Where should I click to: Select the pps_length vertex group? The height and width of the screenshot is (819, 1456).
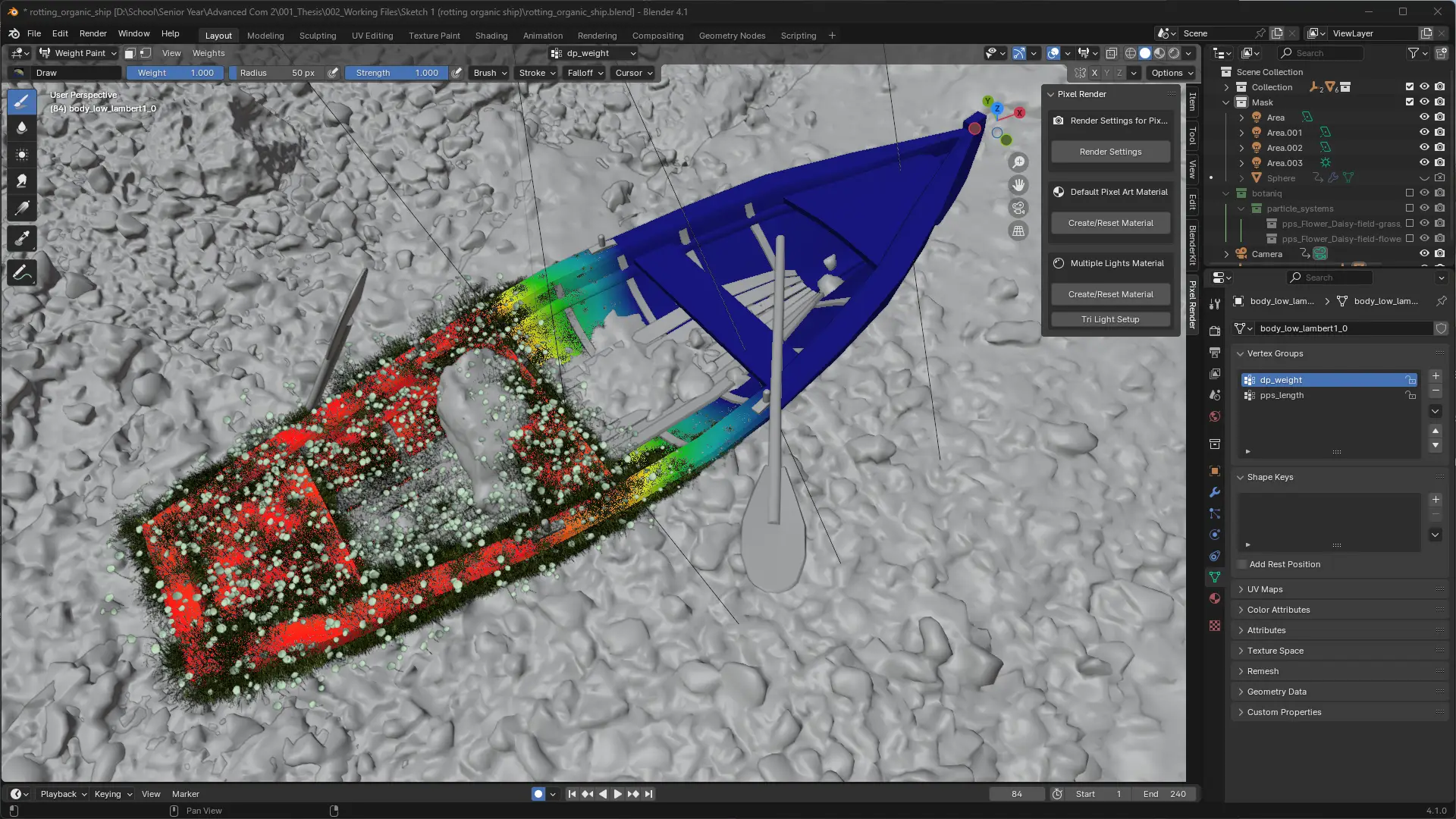1282,395
